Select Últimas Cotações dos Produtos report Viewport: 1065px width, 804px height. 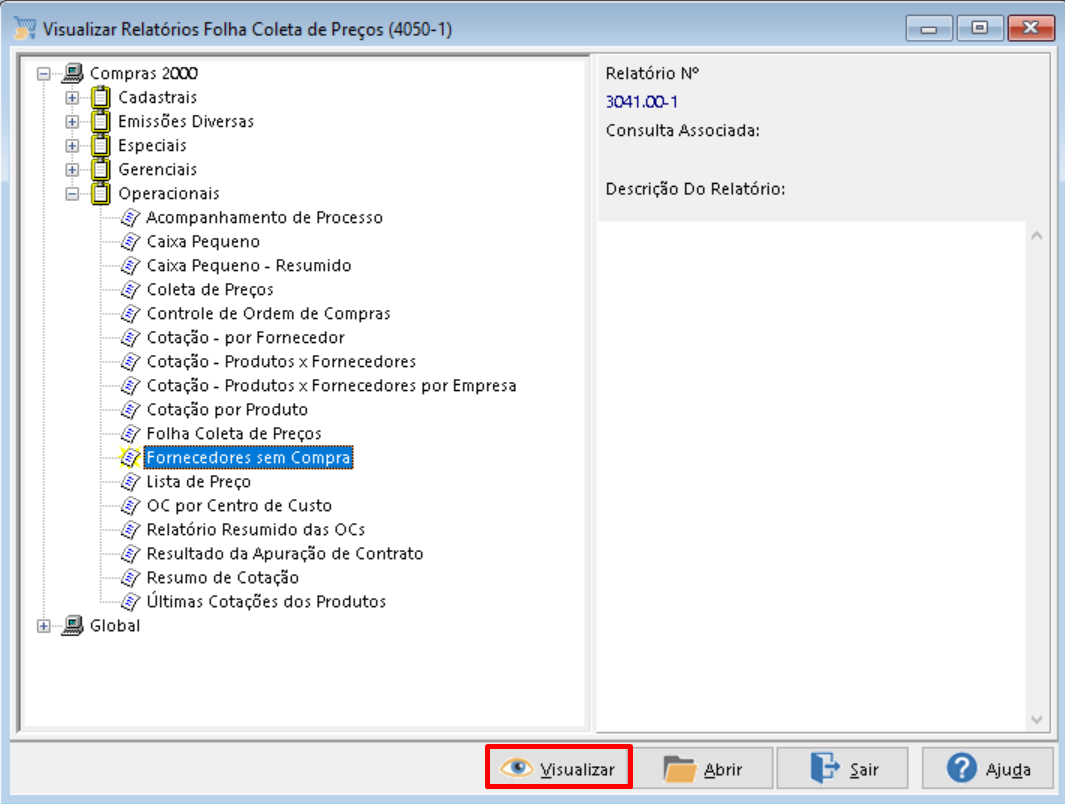[266, 602]
